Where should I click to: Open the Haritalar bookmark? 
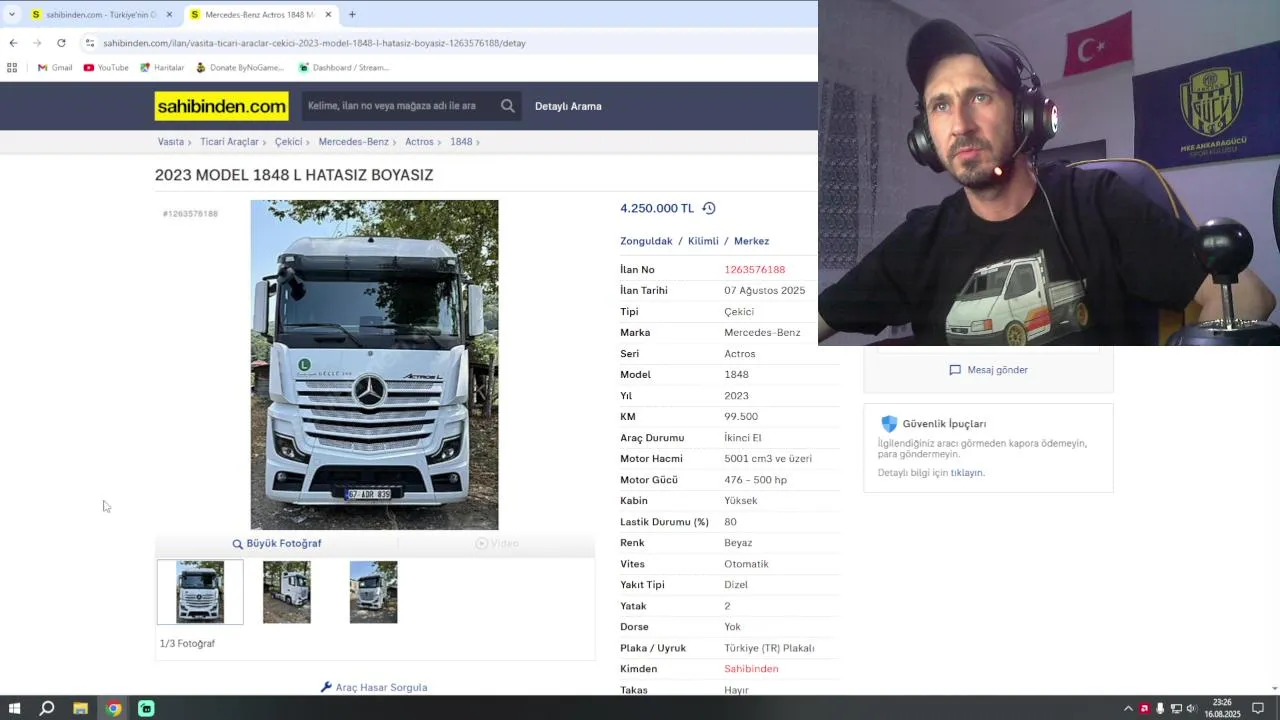(162, 68)
